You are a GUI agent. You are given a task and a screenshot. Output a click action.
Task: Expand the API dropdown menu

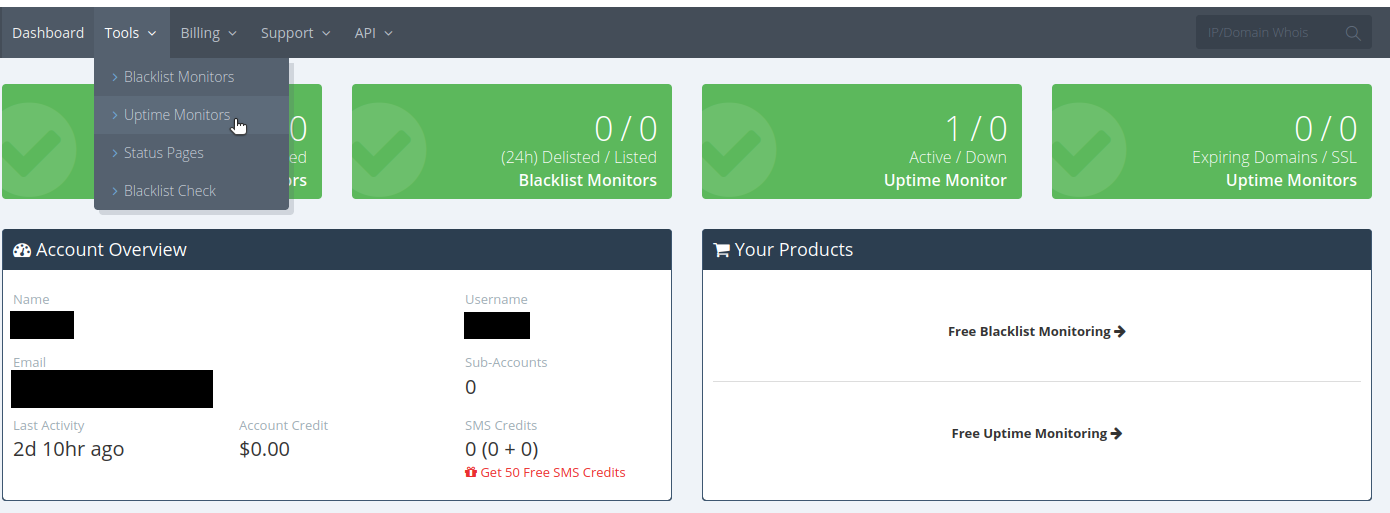(x=373, y=33)
